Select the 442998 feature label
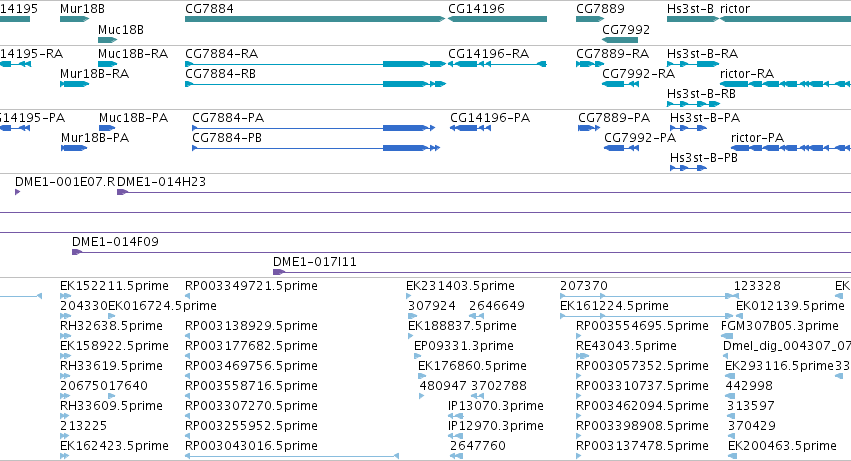 pyautogui.click(x=749, y=386)
